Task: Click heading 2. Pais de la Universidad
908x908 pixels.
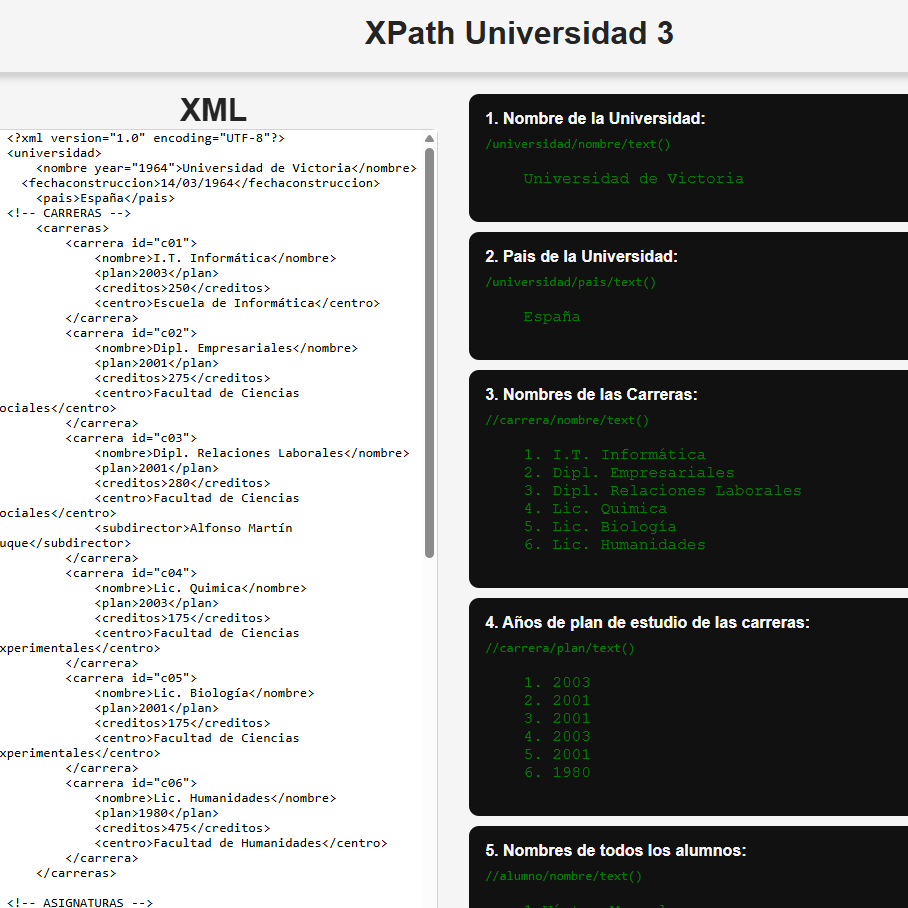Action: 581,257
